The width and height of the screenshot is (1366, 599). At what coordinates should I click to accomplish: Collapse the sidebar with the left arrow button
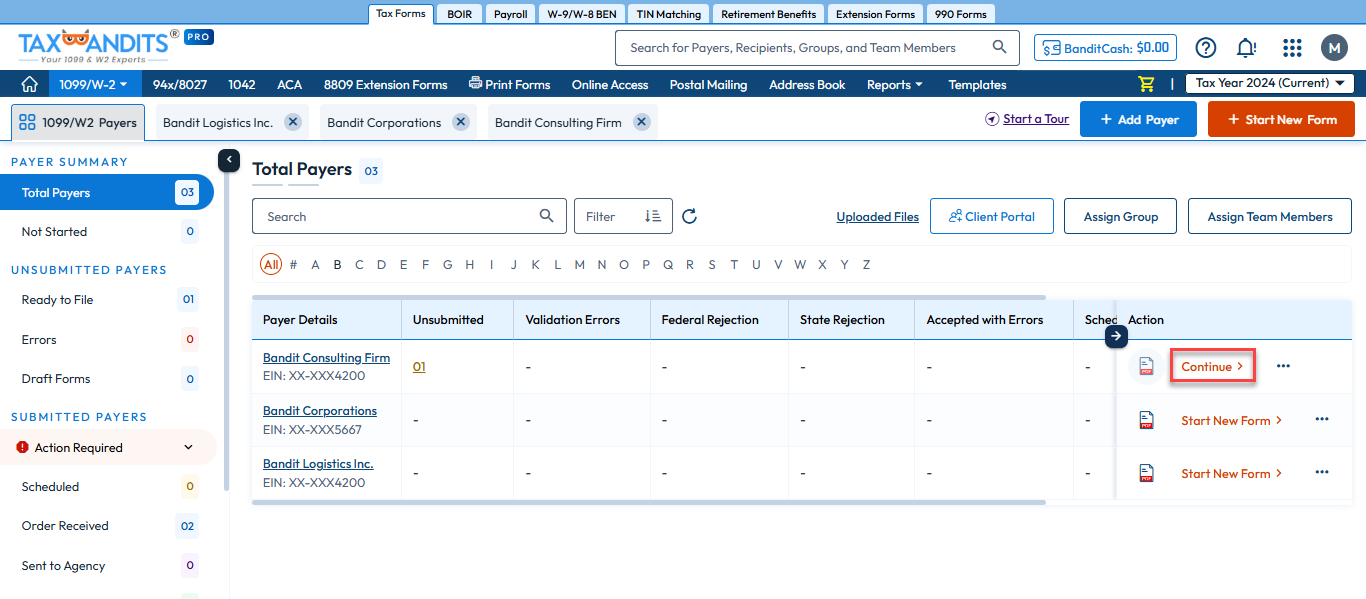click(x=229, y=159)
